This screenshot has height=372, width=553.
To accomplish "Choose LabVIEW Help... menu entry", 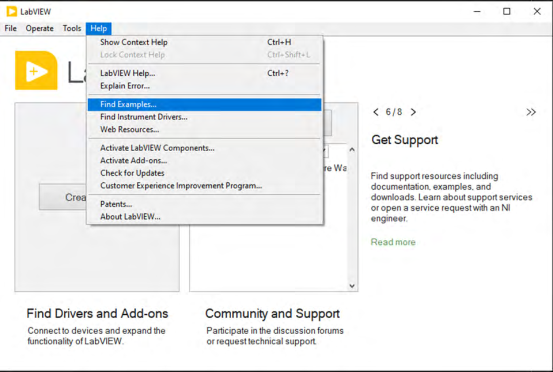I will point(205,73).
